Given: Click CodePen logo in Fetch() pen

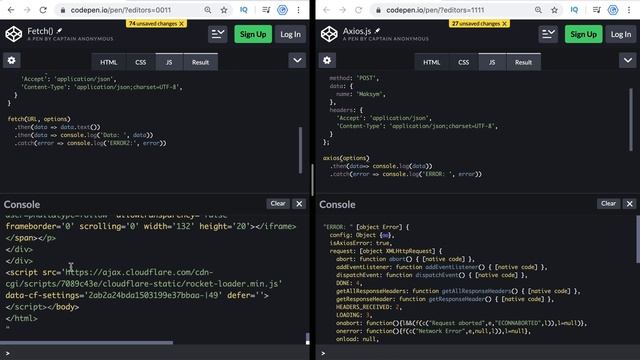Looking at the screenshot, I should tap(13, 34).
